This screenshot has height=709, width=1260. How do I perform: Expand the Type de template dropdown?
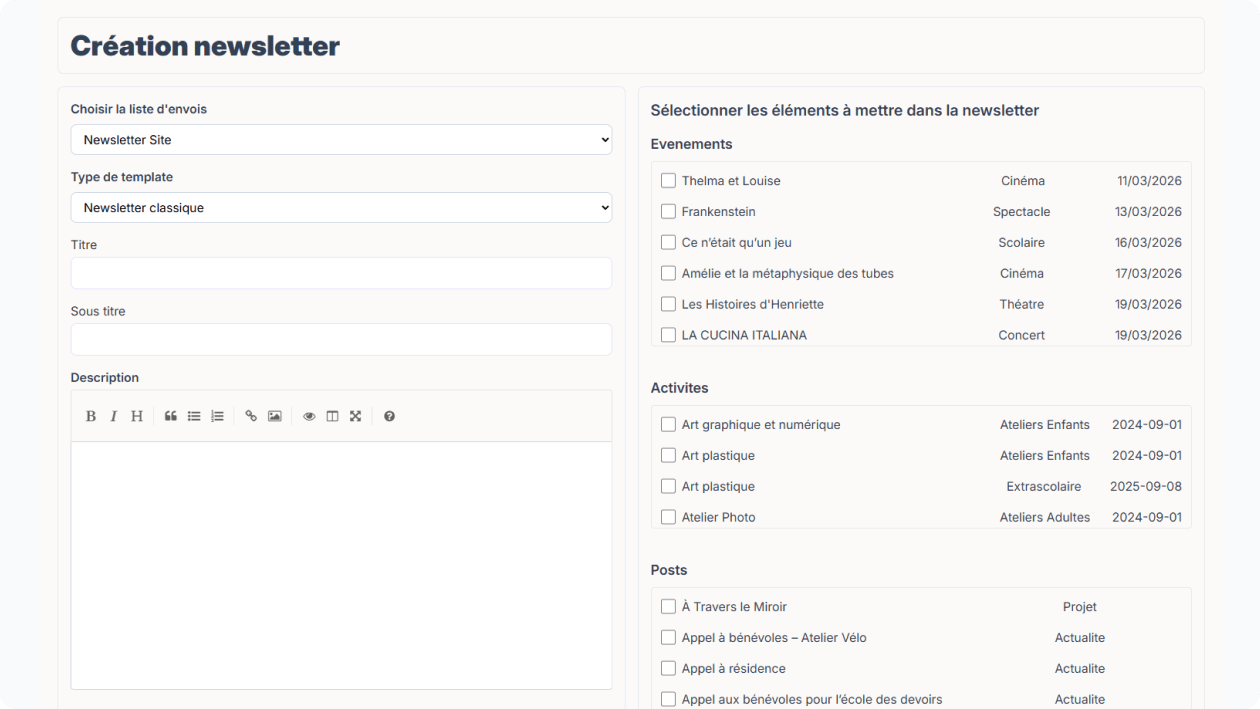tap(341, 208)
